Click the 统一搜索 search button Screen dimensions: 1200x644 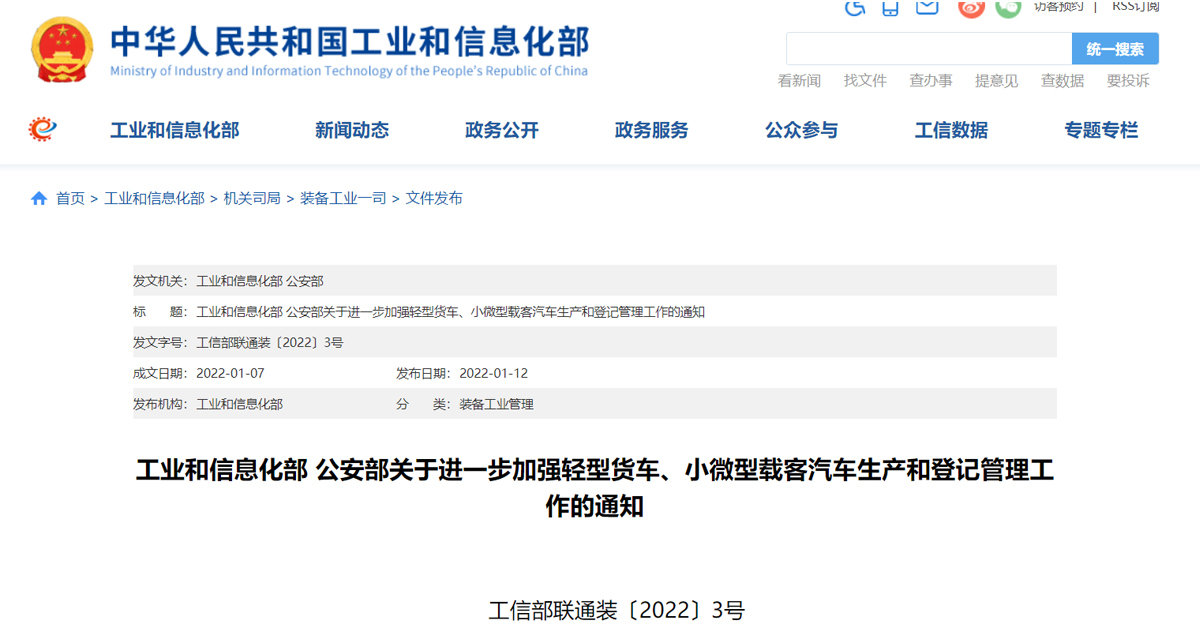click(1115, 49)
